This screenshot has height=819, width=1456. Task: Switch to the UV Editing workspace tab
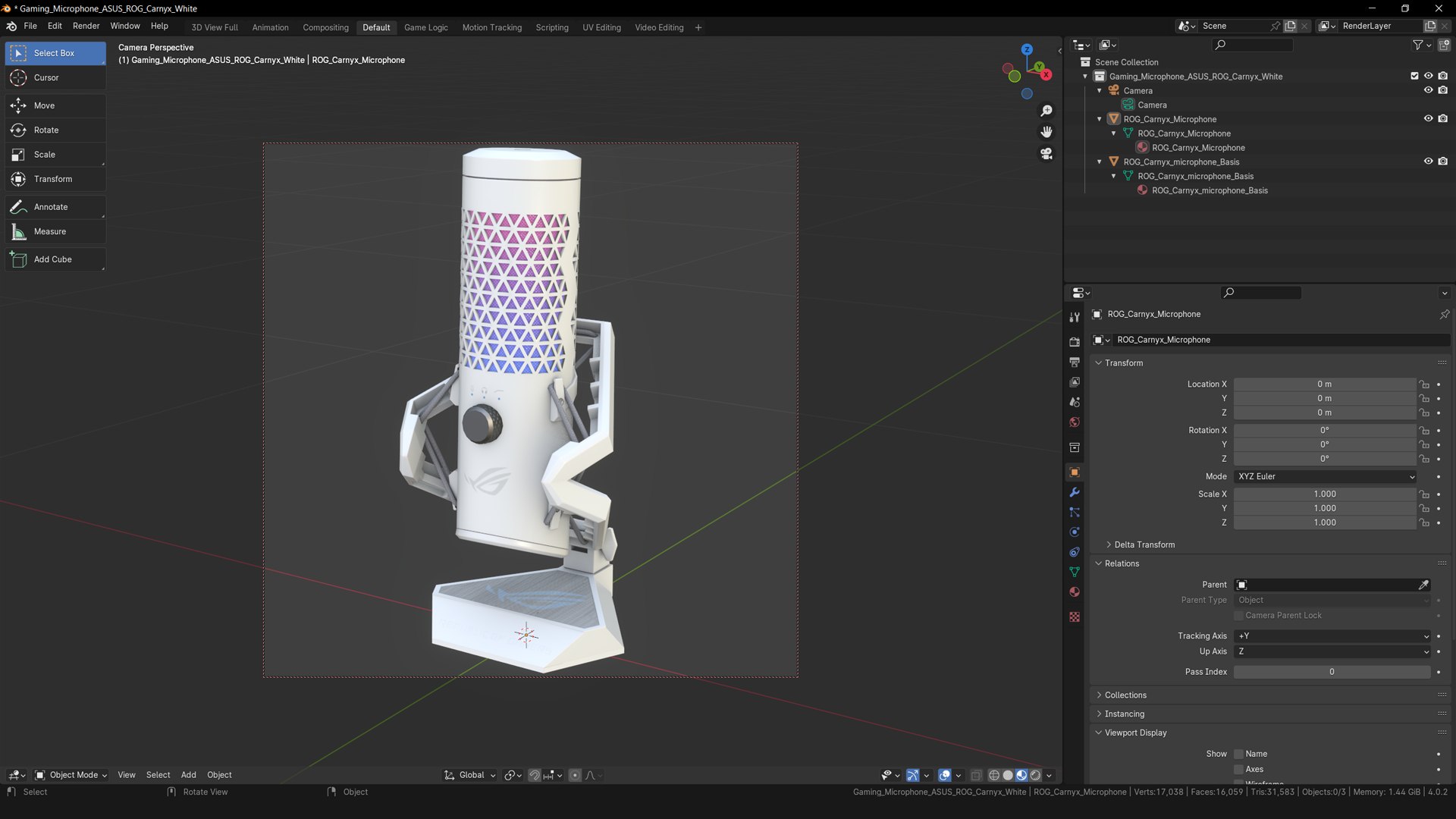601,27
